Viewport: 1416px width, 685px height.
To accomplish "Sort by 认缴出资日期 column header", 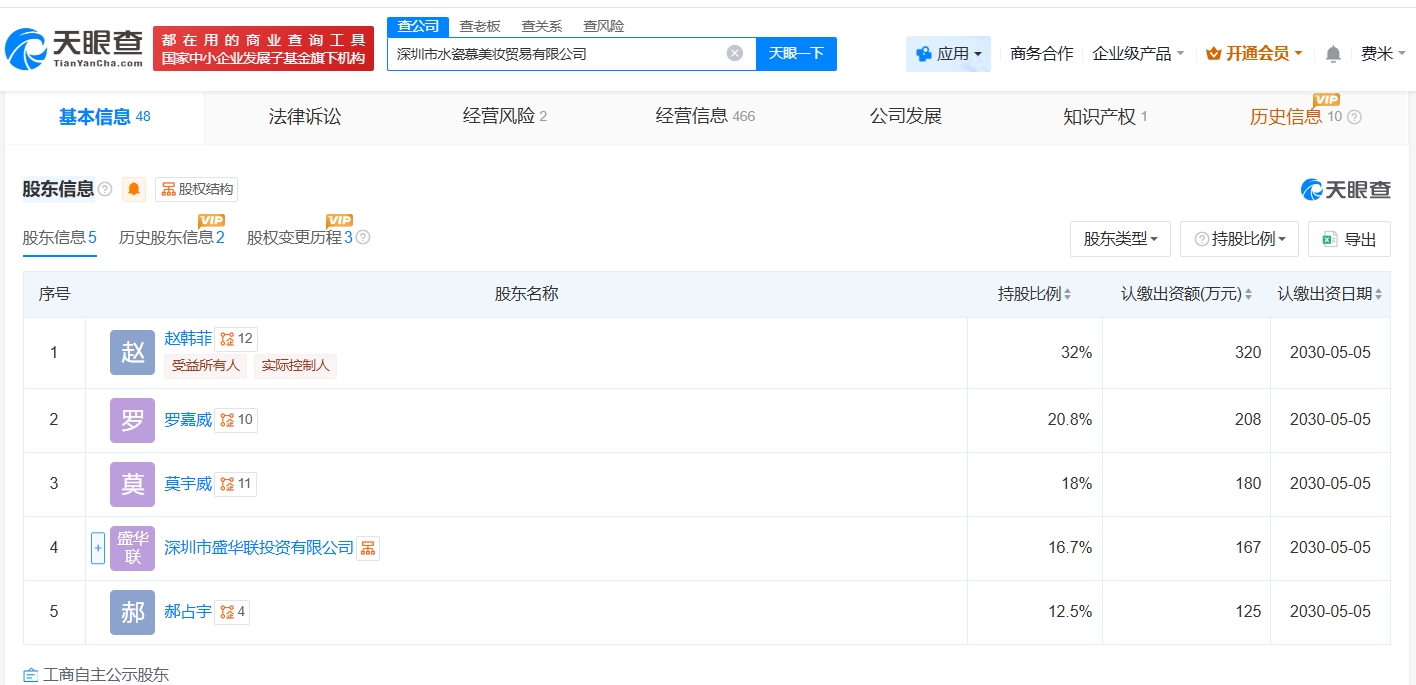I will (1331, 294).
